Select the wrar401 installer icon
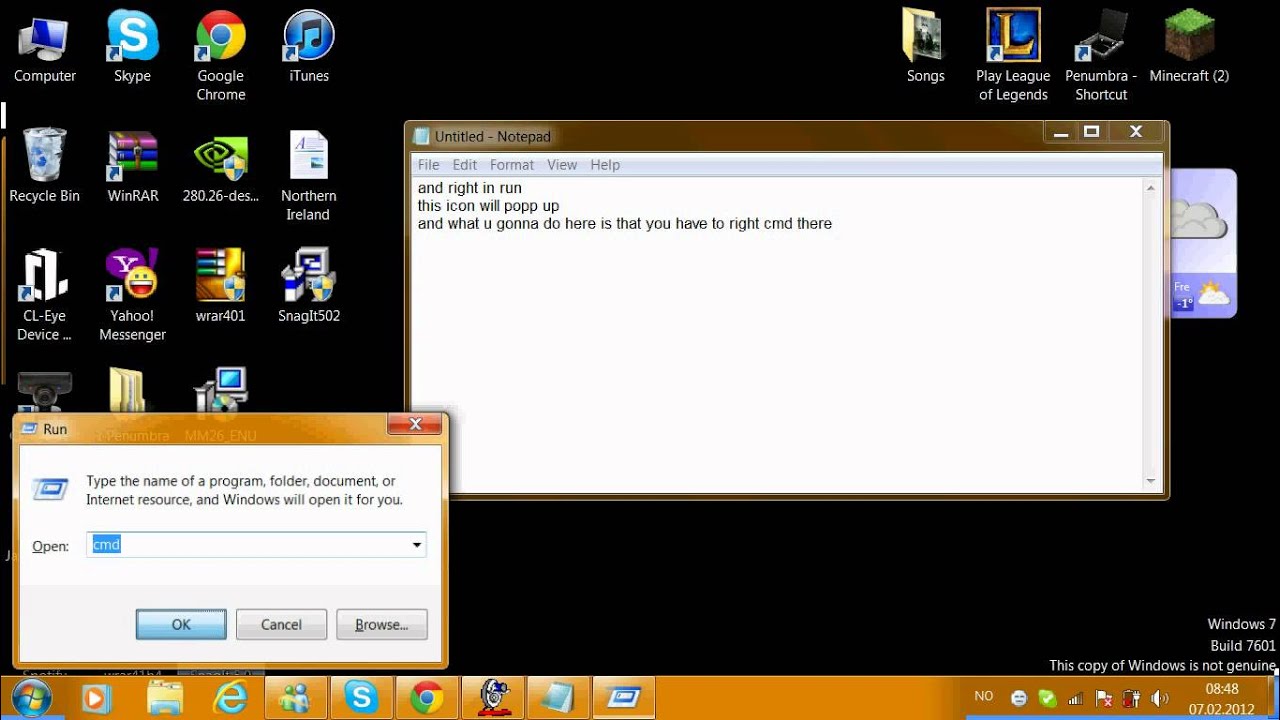Screen dimensions: 1280x720 [221, 287]
